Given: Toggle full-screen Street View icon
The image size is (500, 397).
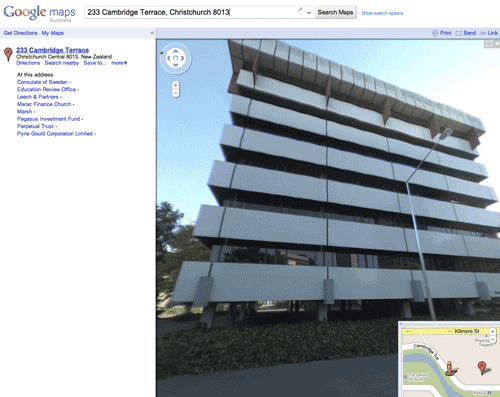Looking at the screenshot, I should [x=489, y=44].
